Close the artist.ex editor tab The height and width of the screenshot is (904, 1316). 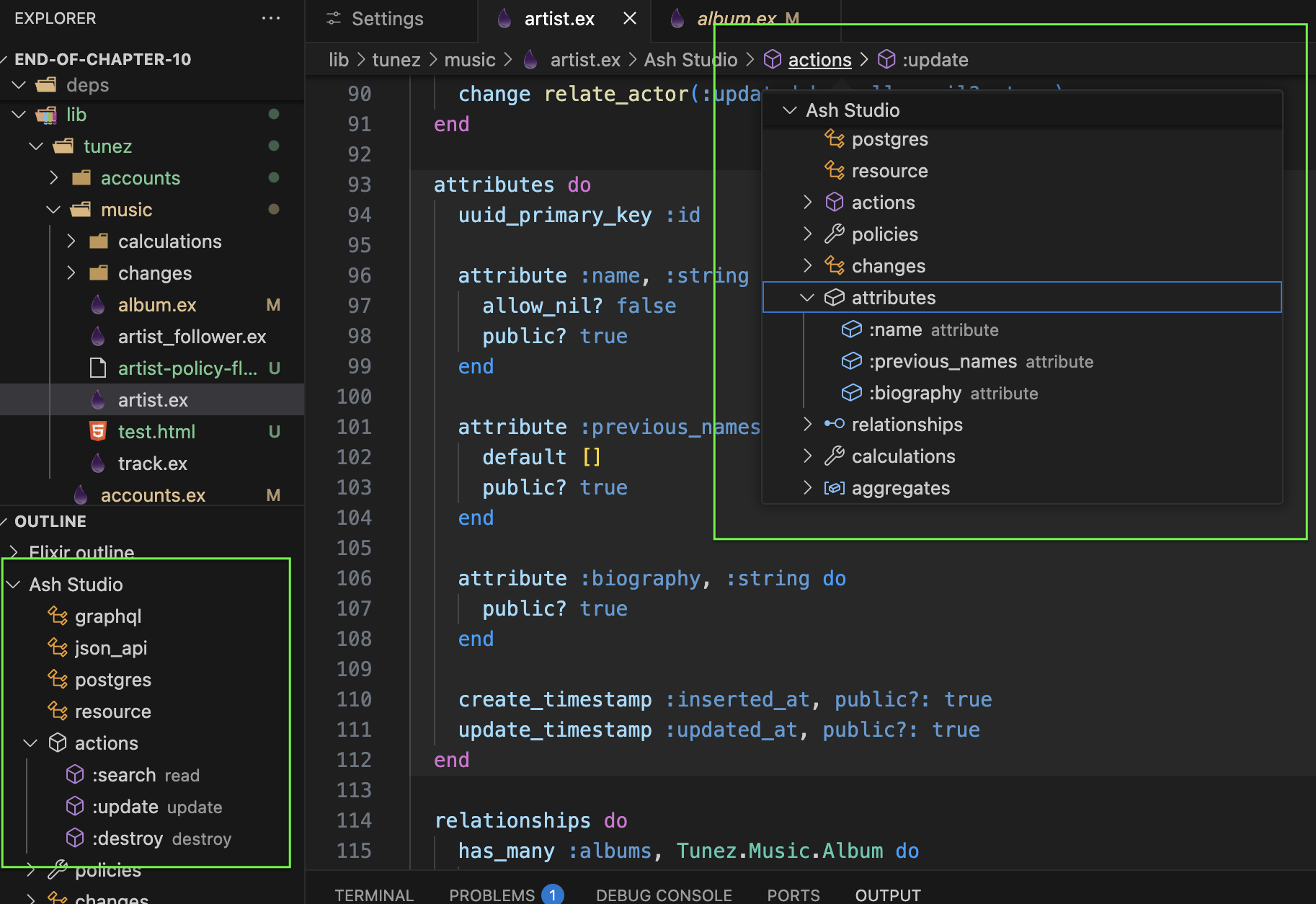[629, 19]
